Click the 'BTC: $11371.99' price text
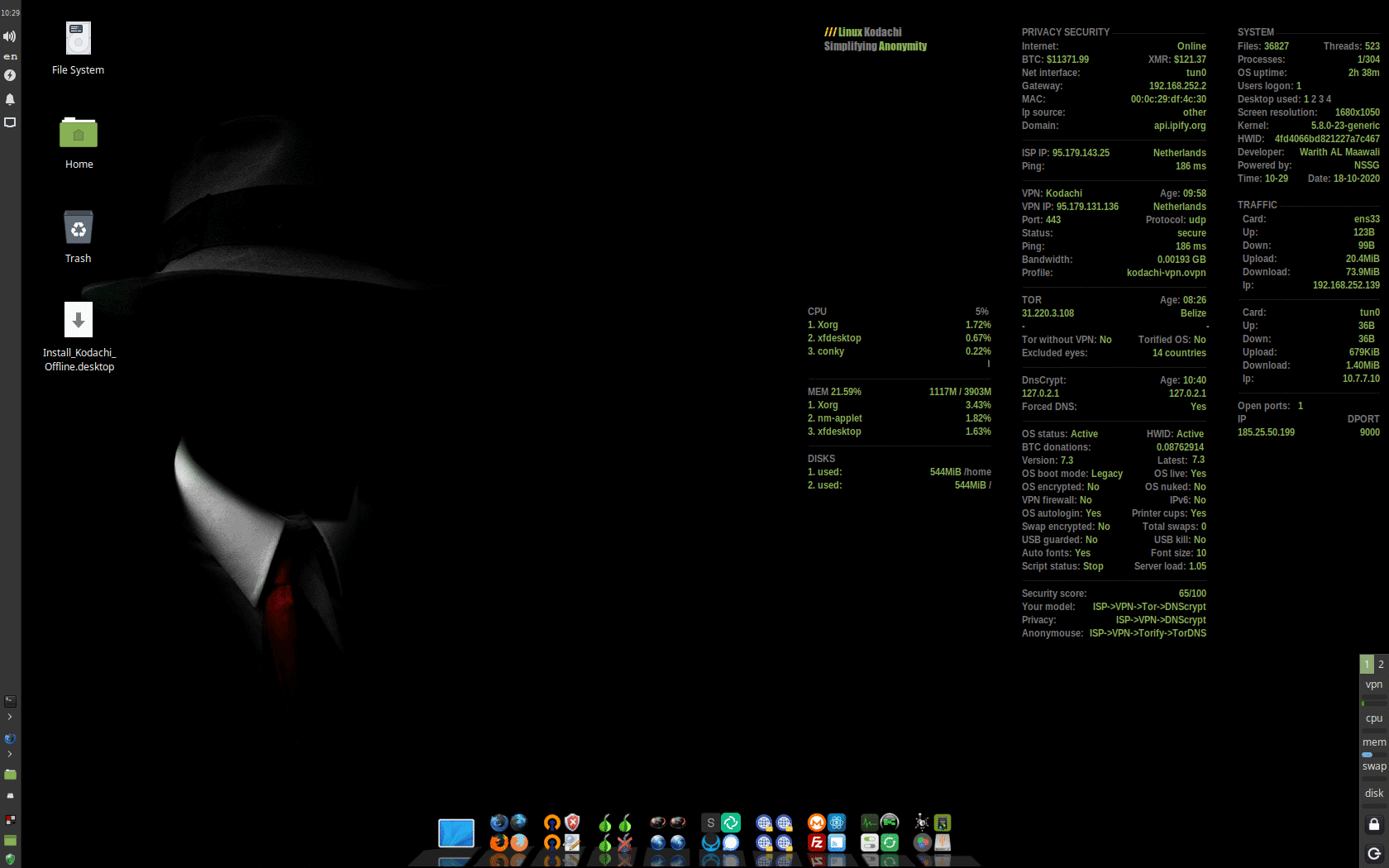Image resolution: width=1389 pixels, height=868 pixels. coord(1055,60)
